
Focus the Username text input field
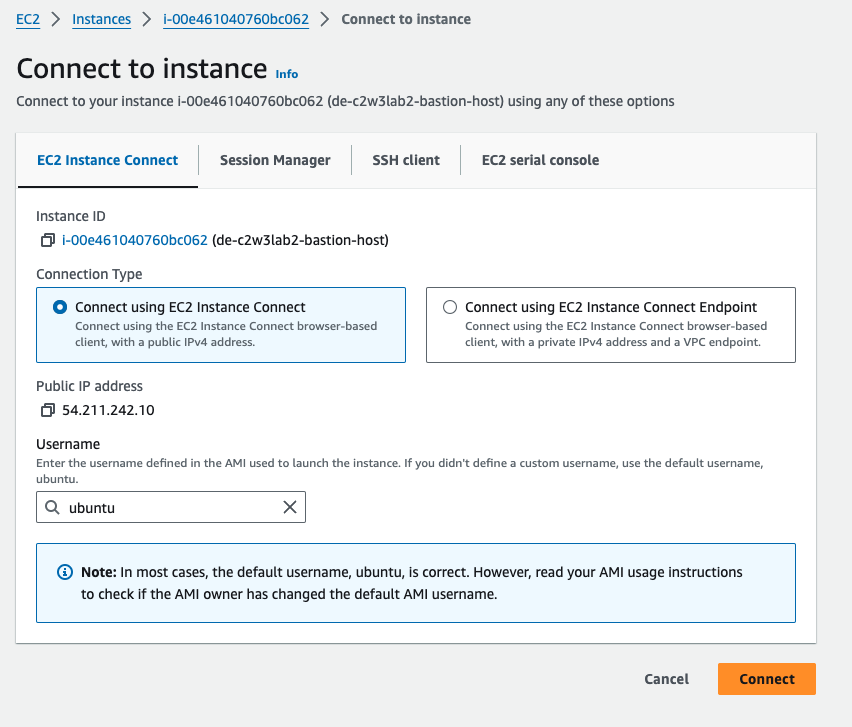tap(170, 508)
